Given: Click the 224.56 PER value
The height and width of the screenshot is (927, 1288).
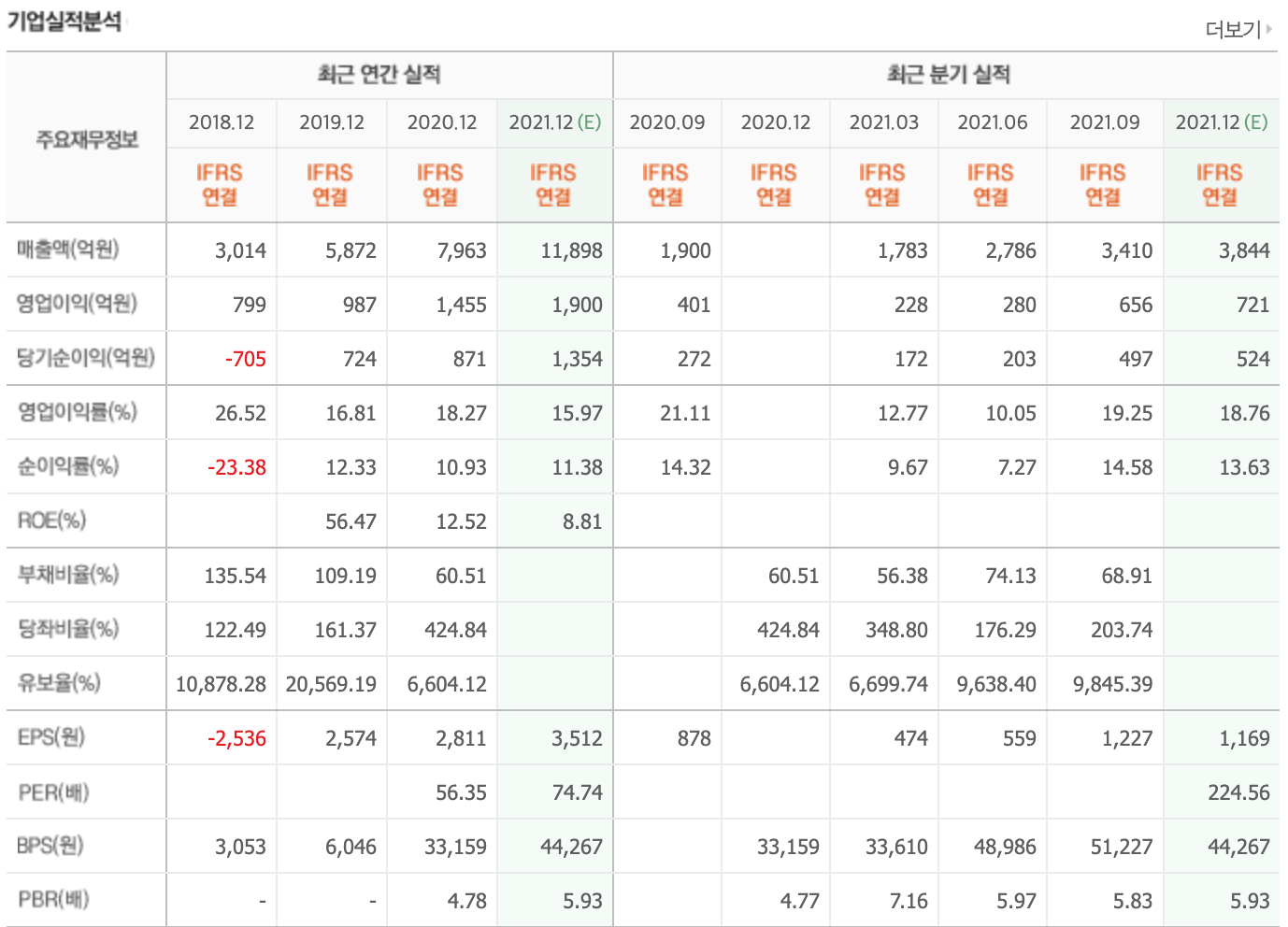Looking at the screenshot, I should (1238, 792).
